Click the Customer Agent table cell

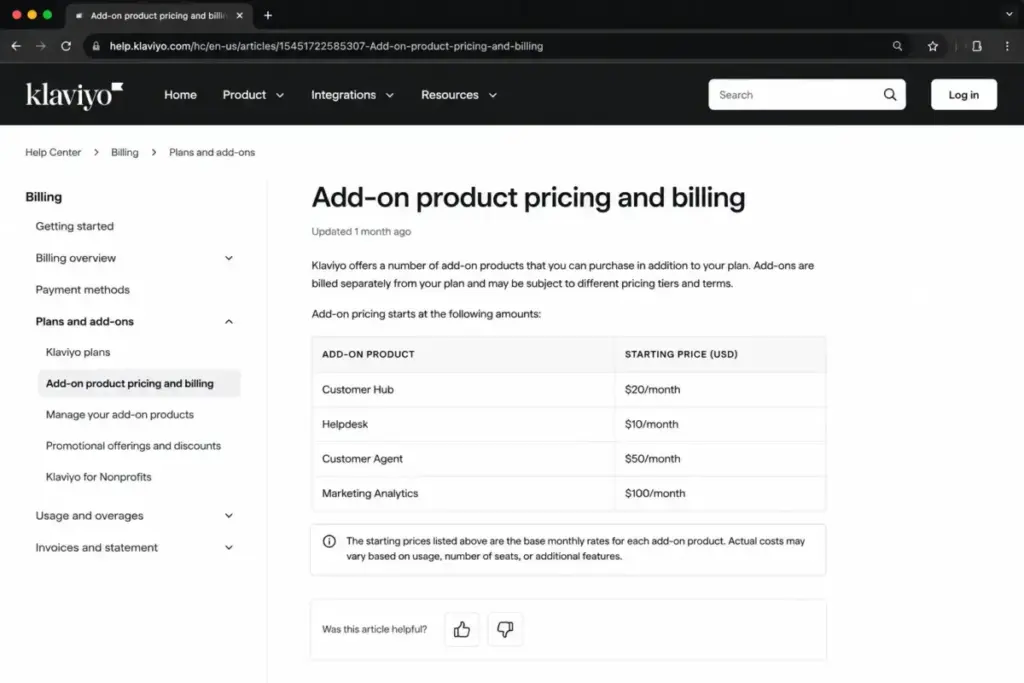(463, 458)
